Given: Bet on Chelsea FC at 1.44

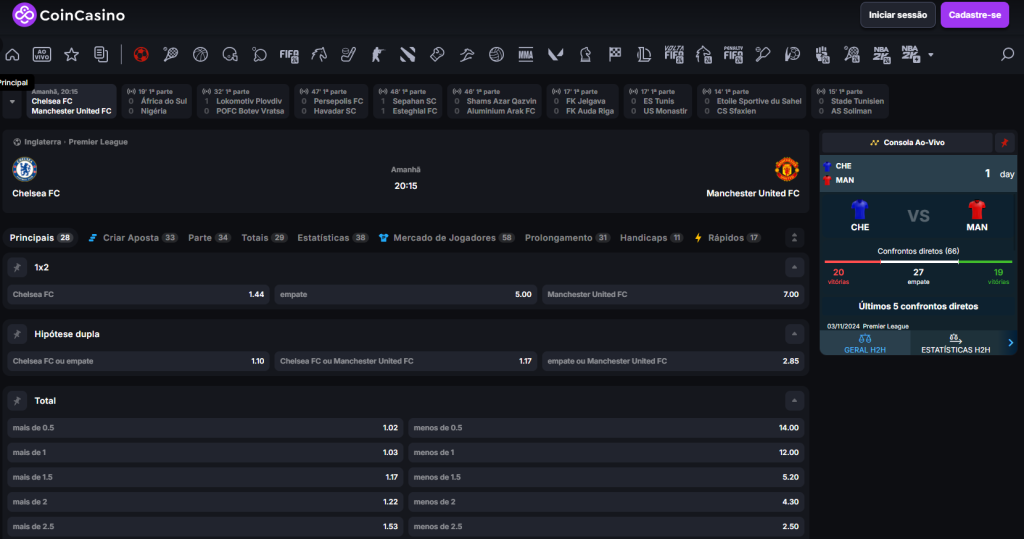Looking at the screenshot, I should (x=138, y=295).
